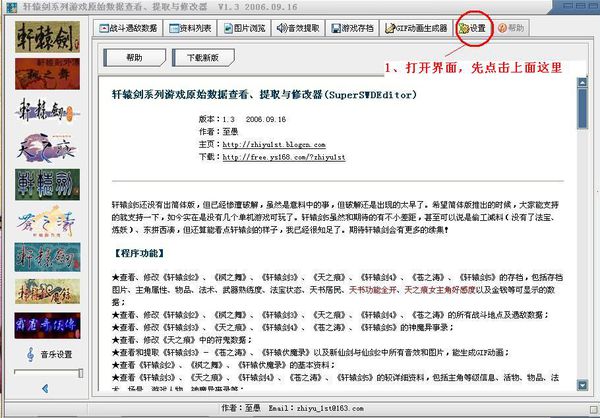Click the vertical scrollbar thumb
Image resolution: width=600 pixels, height=418 pixels.
(x=582, y=109)
